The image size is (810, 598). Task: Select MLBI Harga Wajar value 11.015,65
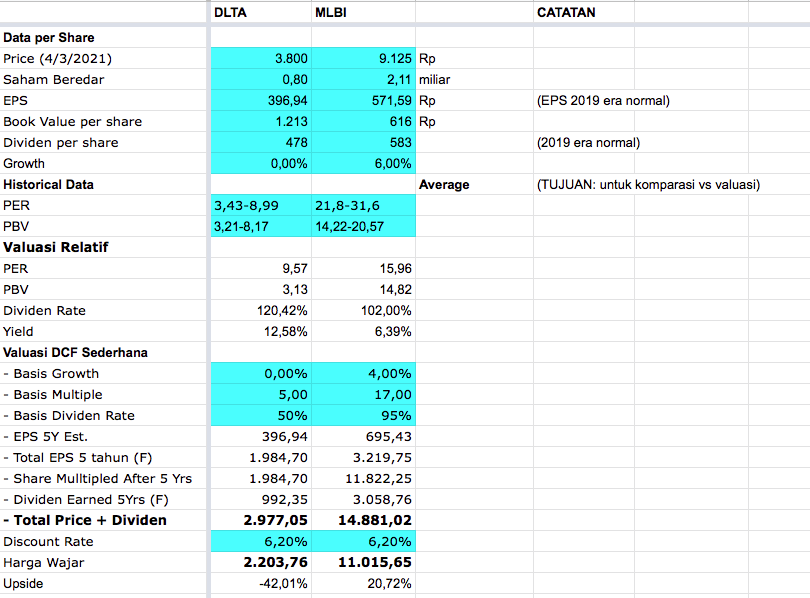364,562
